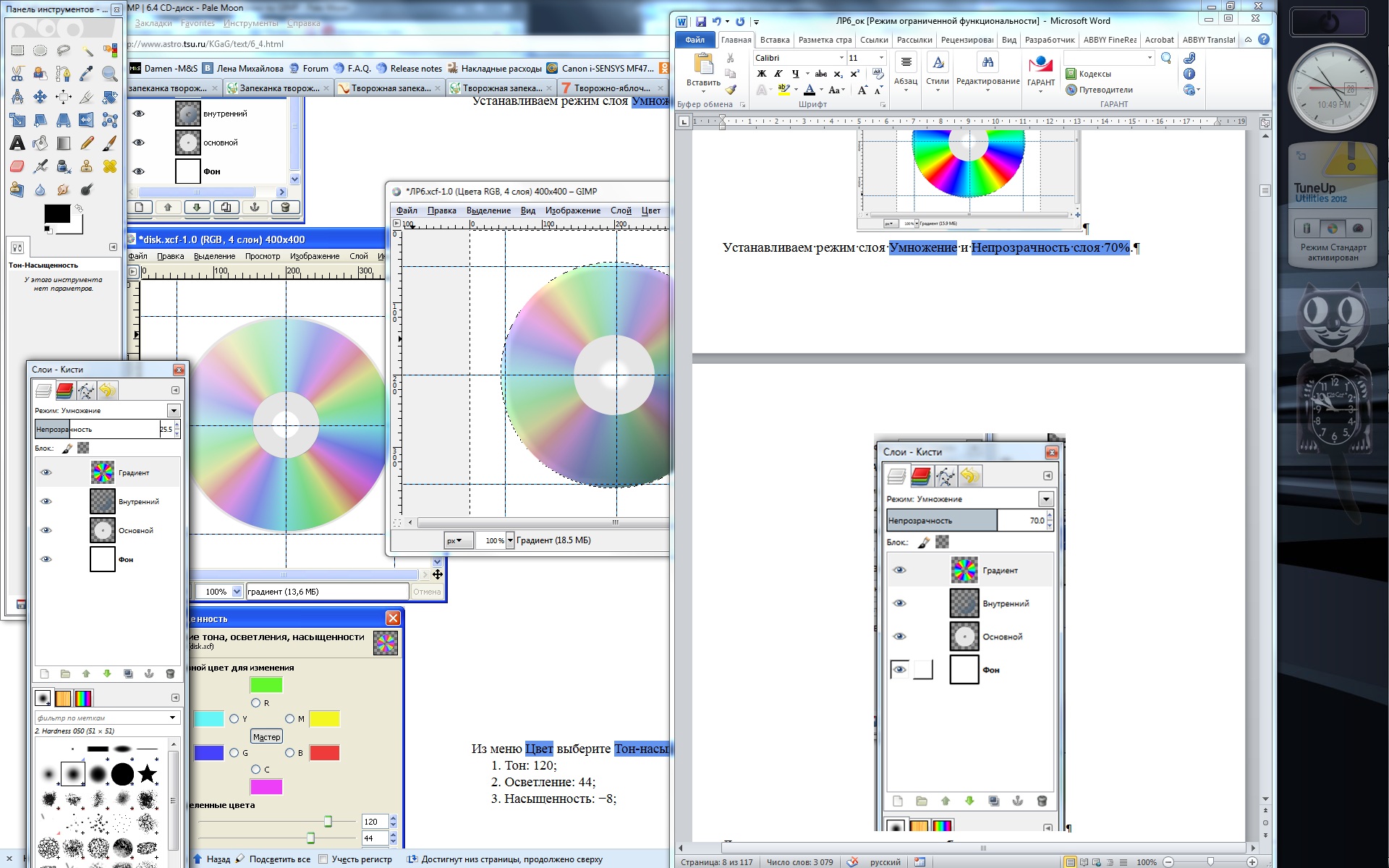Click Вставить paste button in Word
Screen dimensions: 1389x868
click(x=703, y=71)
